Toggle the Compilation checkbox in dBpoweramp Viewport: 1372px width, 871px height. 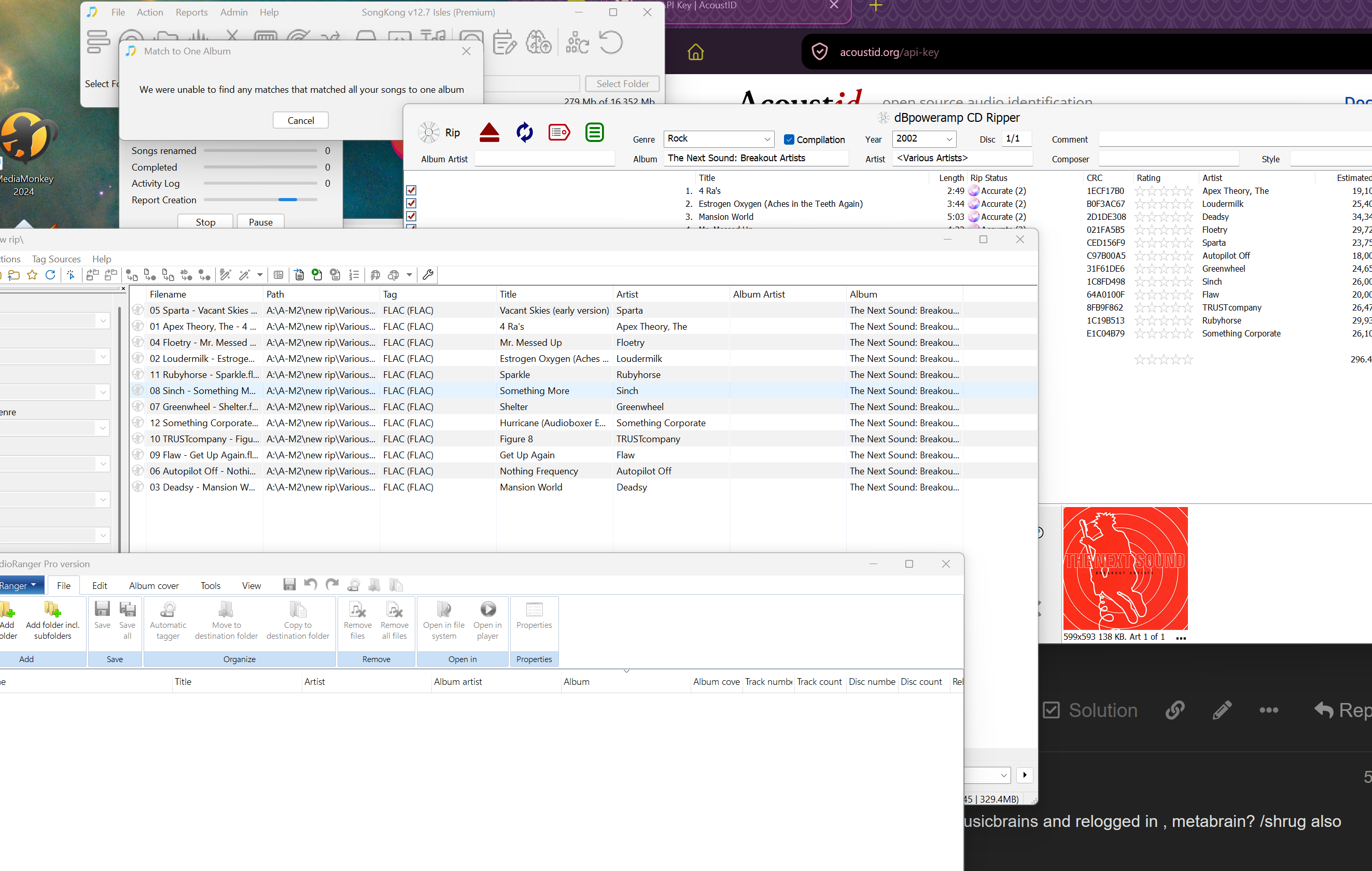[x=789, y=139]
